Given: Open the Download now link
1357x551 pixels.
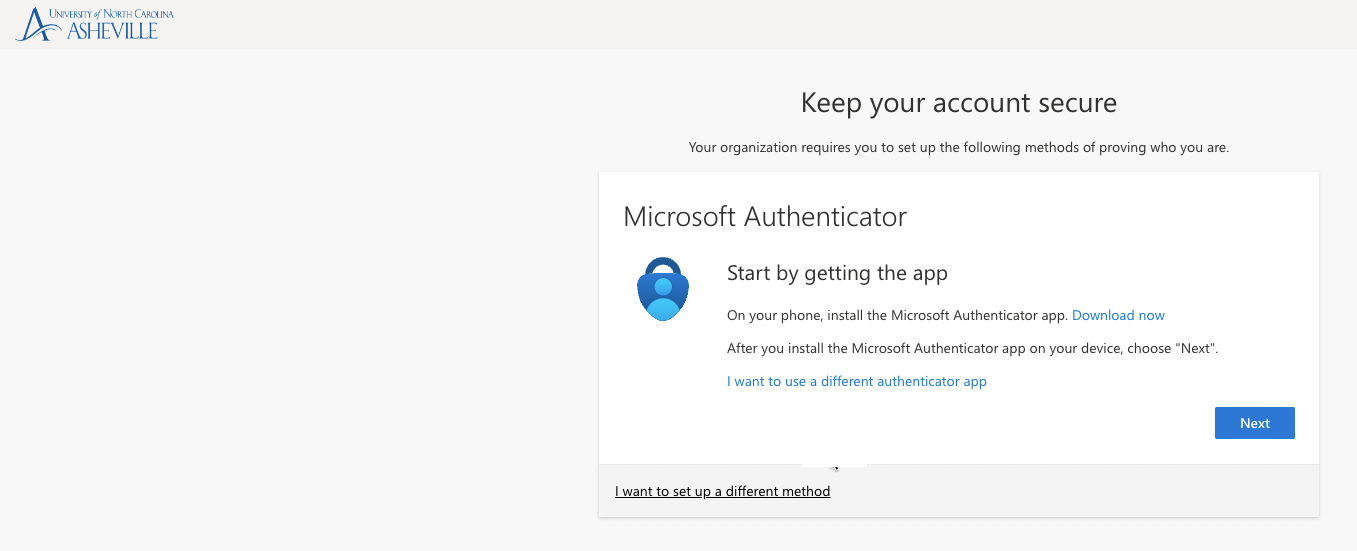Looking at the screenshot, I should pos(1118,315).
